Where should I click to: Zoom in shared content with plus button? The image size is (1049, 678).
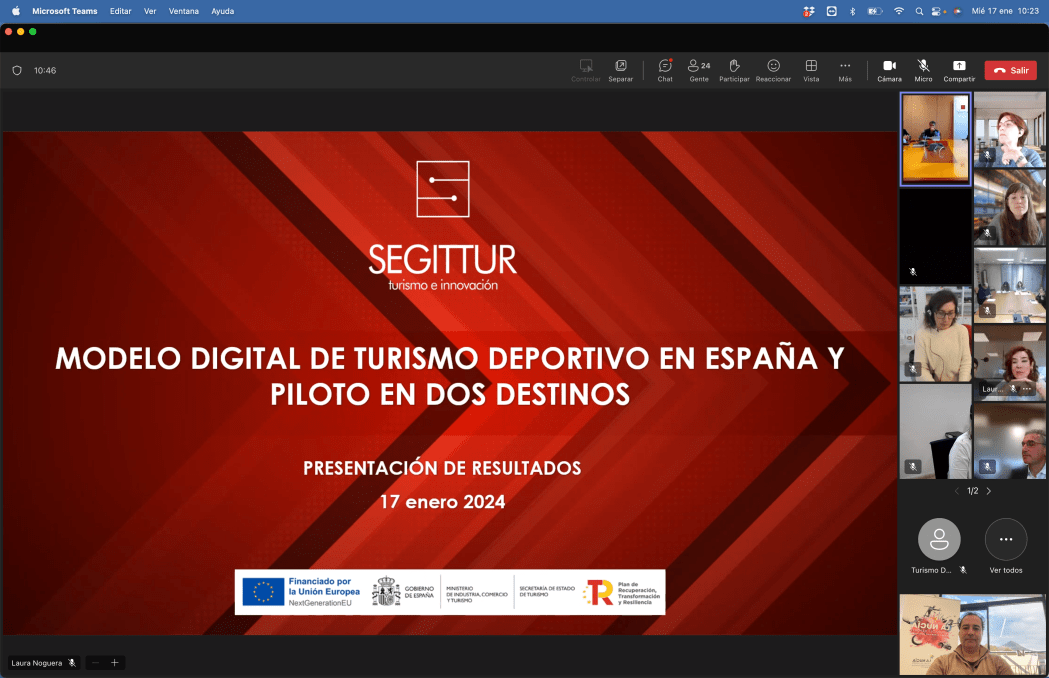pyautogui.click(x=115, y=663)
